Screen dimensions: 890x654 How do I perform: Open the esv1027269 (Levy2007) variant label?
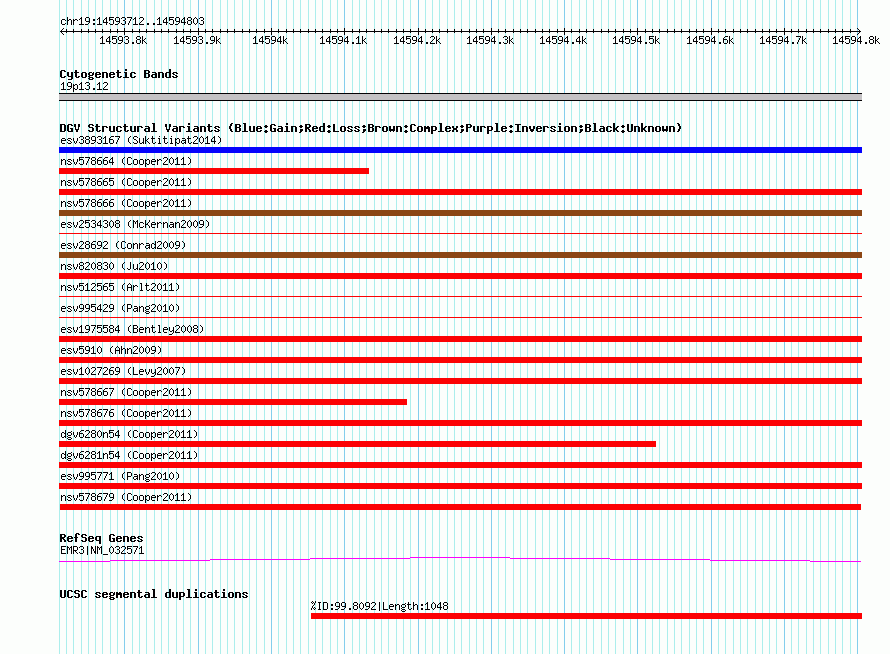123,371
